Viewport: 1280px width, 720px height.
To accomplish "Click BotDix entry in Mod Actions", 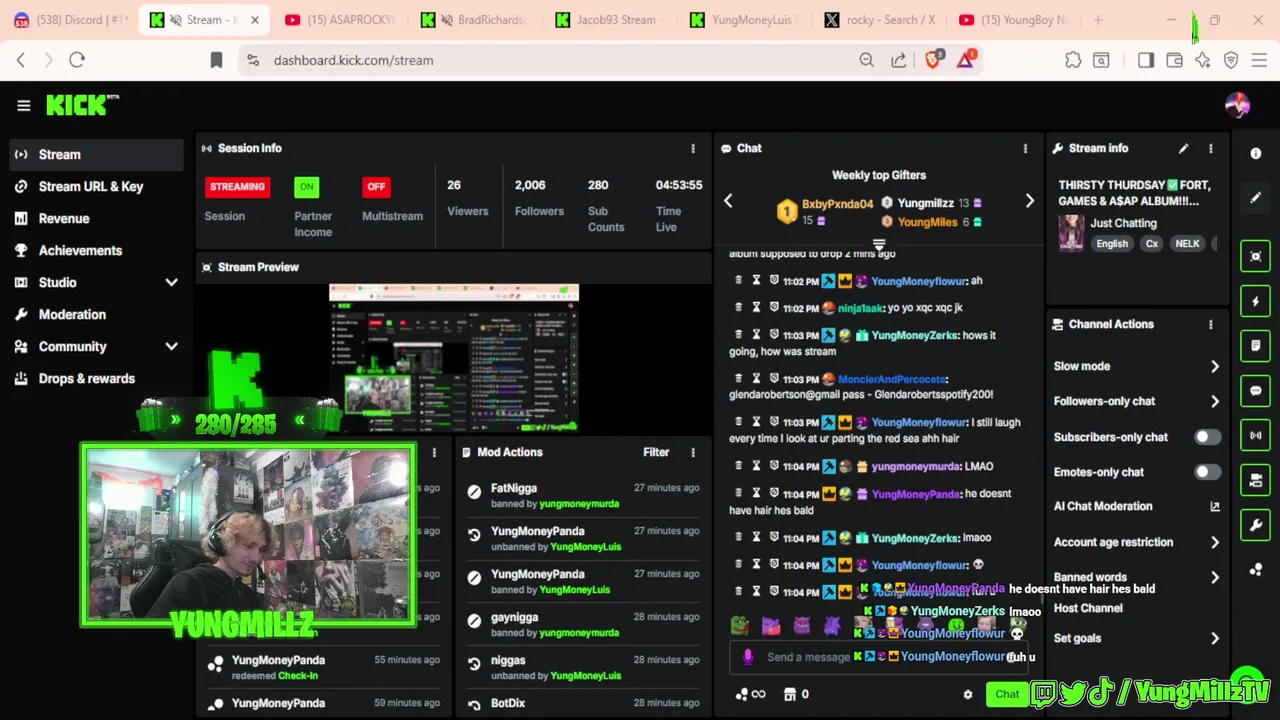I will coord(582,703).
